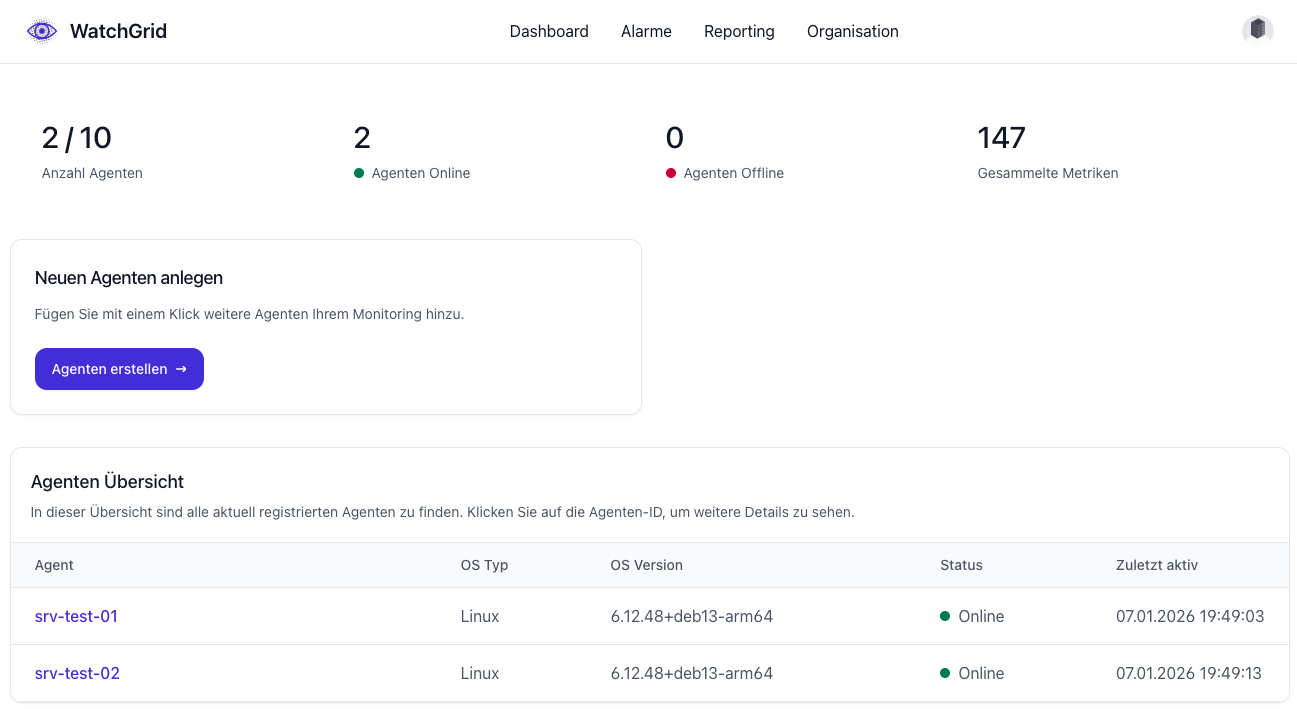
Task: Click the OS Version column header
Action: tap(647, 565)
